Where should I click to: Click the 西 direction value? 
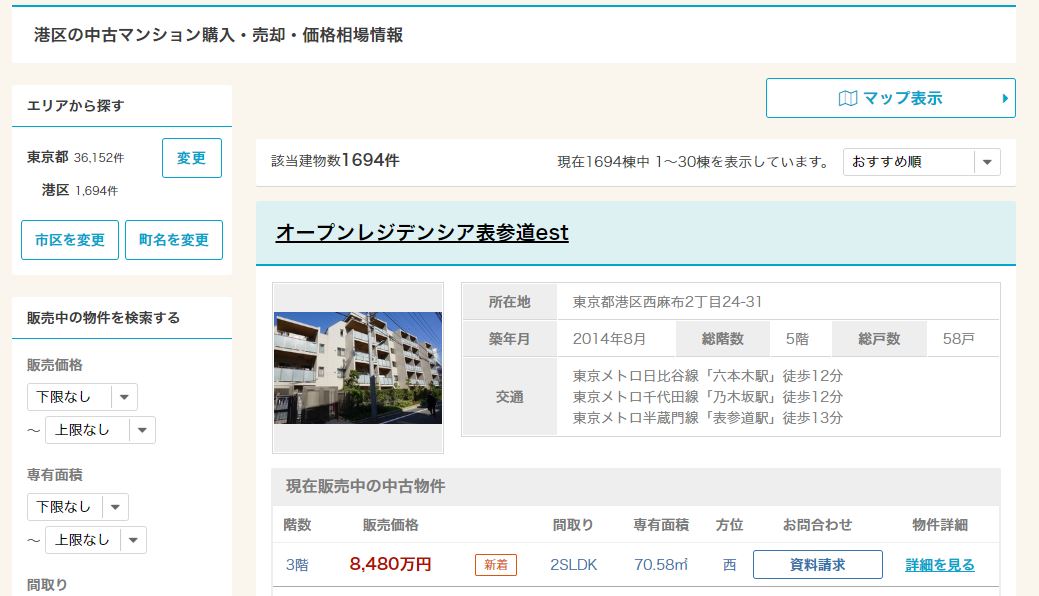pyautogui.click(x=729, y=565)
